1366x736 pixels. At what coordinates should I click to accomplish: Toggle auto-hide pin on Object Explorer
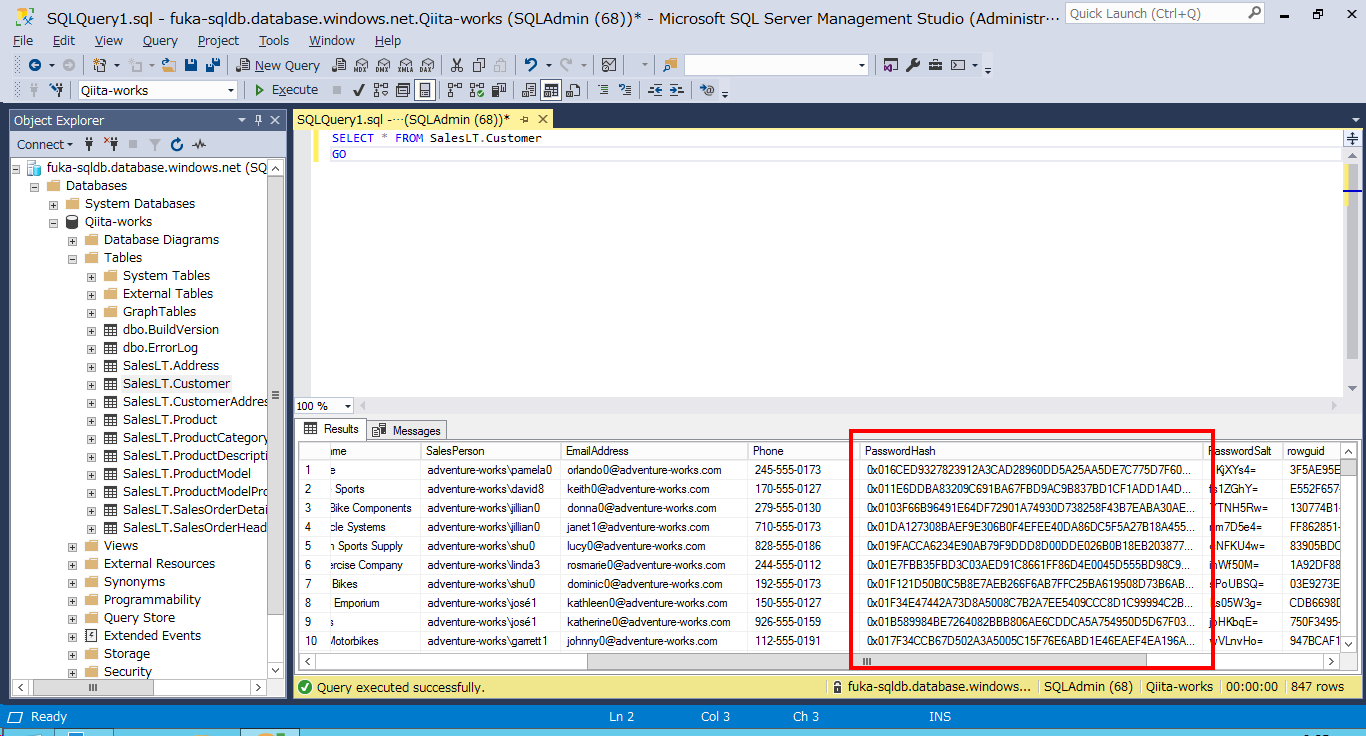pyautogui.click(x=257, y=120)
